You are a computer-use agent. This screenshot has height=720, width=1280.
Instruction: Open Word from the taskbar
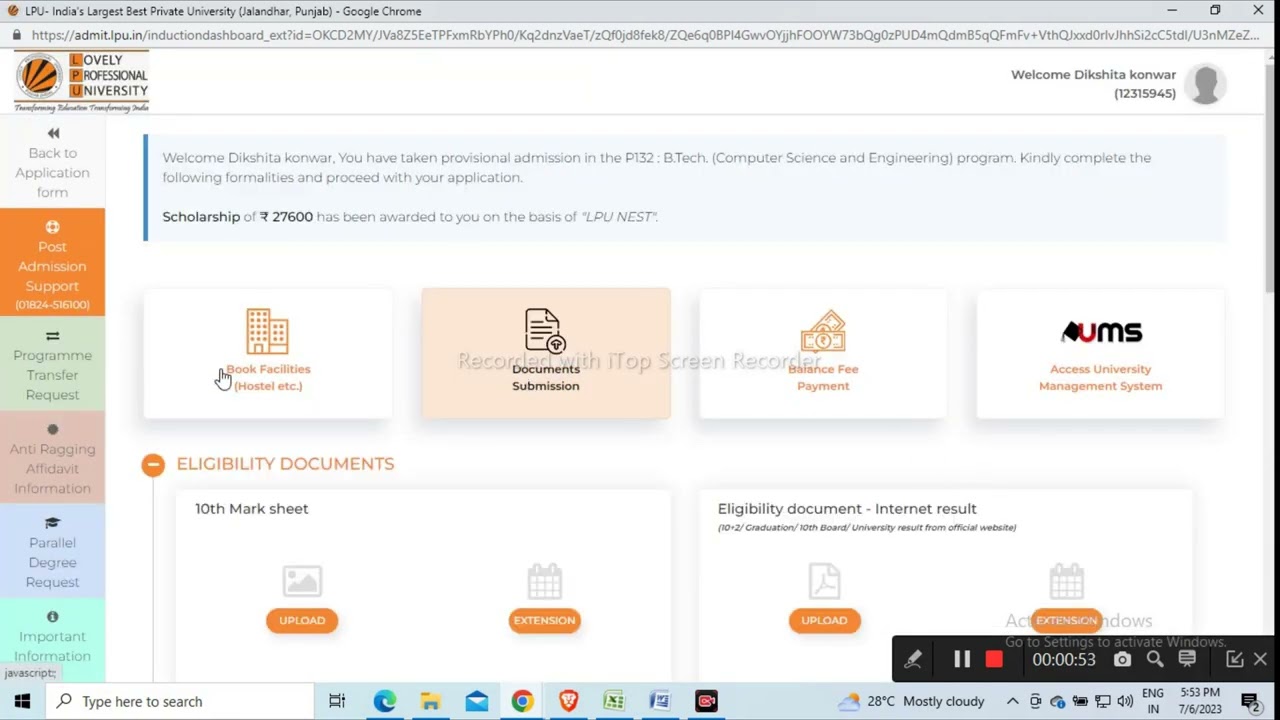pyautogui.click(x=660, y=701)
